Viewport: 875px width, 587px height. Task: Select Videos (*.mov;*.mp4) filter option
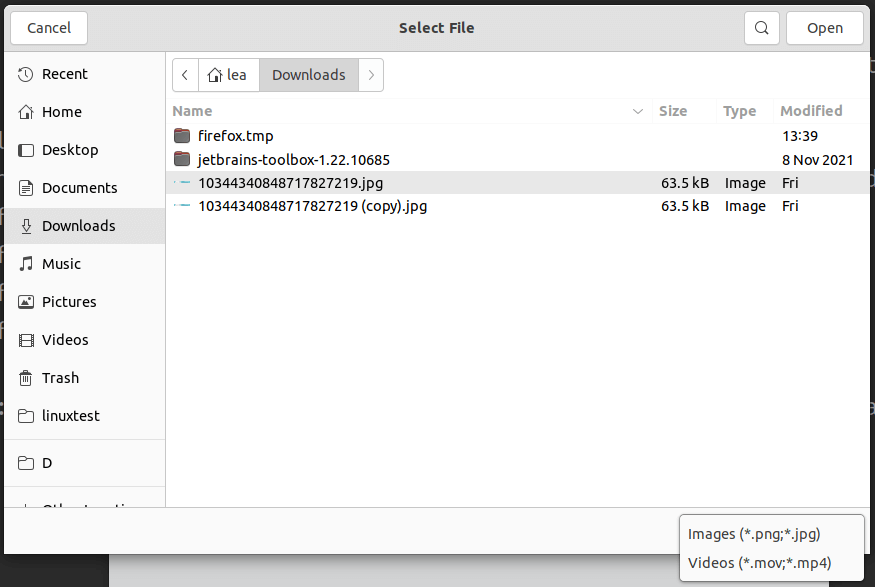pyautogui.click(x=759, y=563)
